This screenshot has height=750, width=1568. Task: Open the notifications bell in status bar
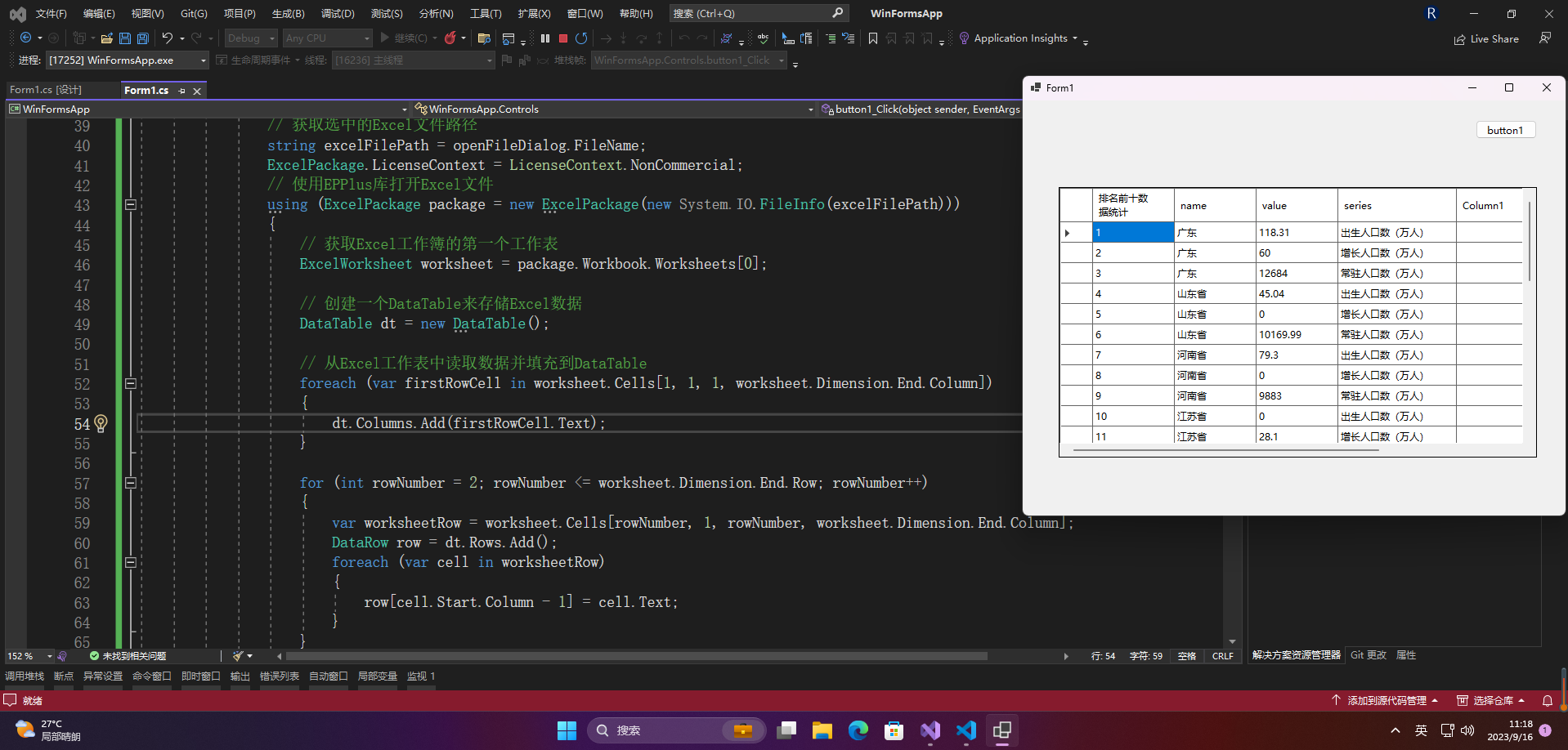(x=1548, y=701)
